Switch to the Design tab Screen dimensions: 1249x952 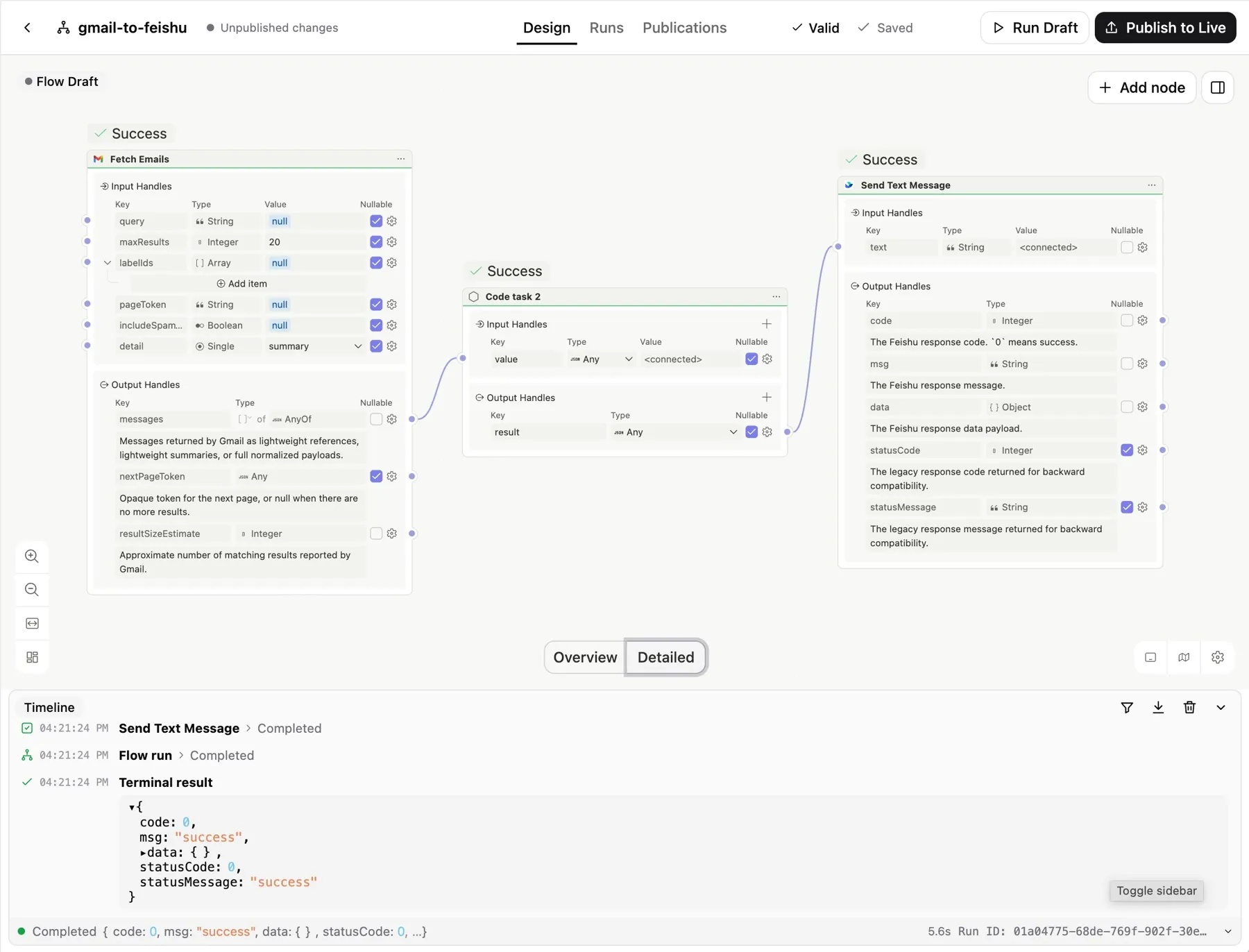pyautogui.click(x=547, y=28)
